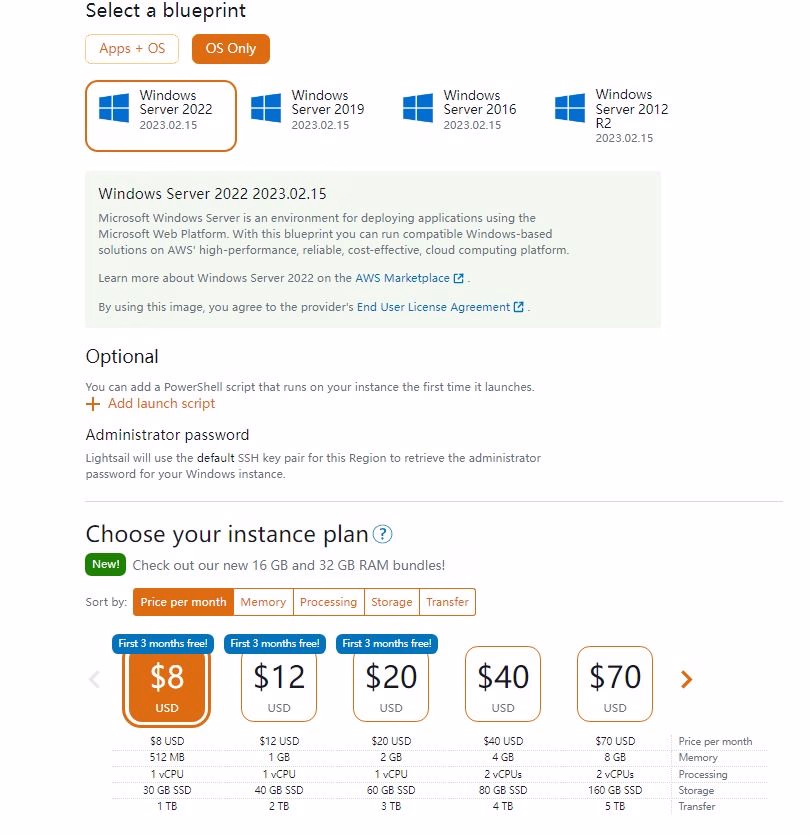Choose the $8 USD instance plan

(167, 685)
